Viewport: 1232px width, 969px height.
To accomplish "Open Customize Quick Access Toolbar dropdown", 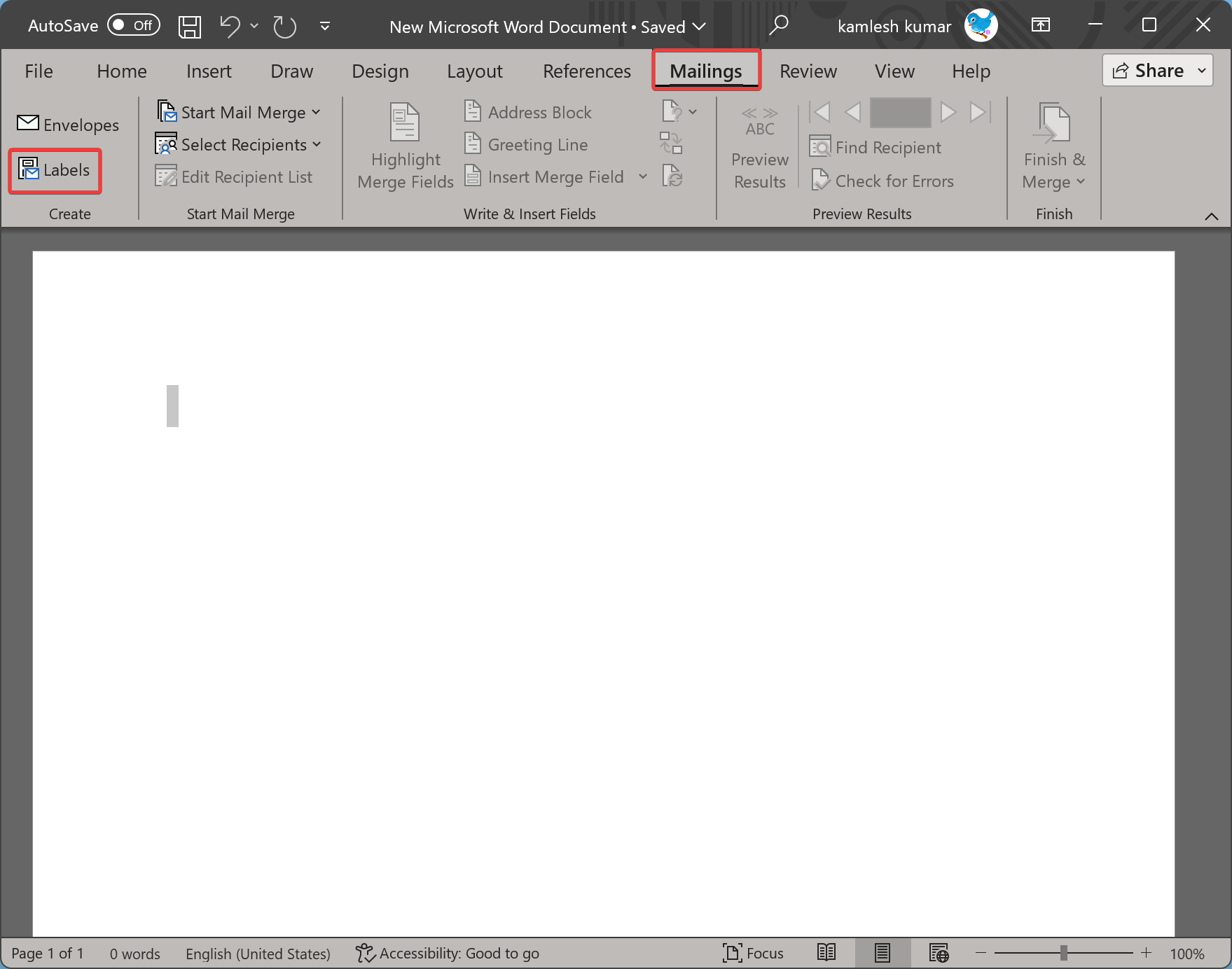I will click(x=325, y=27).
